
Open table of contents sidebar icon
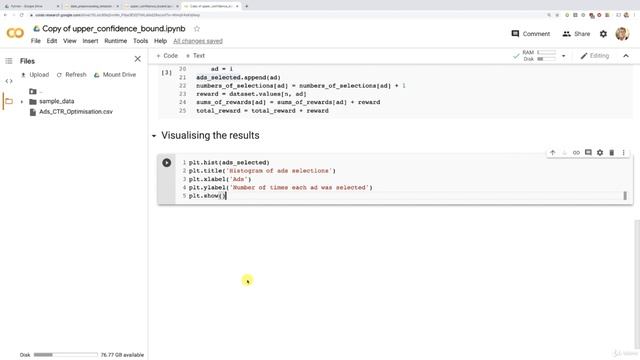[x=9, y=61]
